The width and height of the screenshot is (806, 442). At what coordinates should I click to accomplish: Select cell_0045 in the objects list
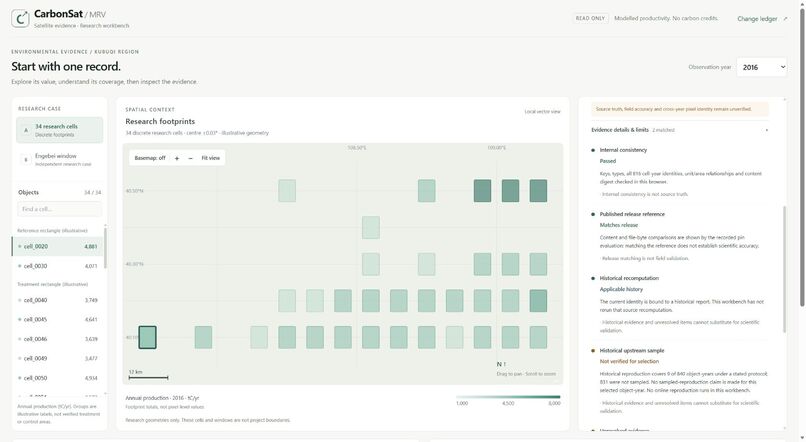[58, 320]
